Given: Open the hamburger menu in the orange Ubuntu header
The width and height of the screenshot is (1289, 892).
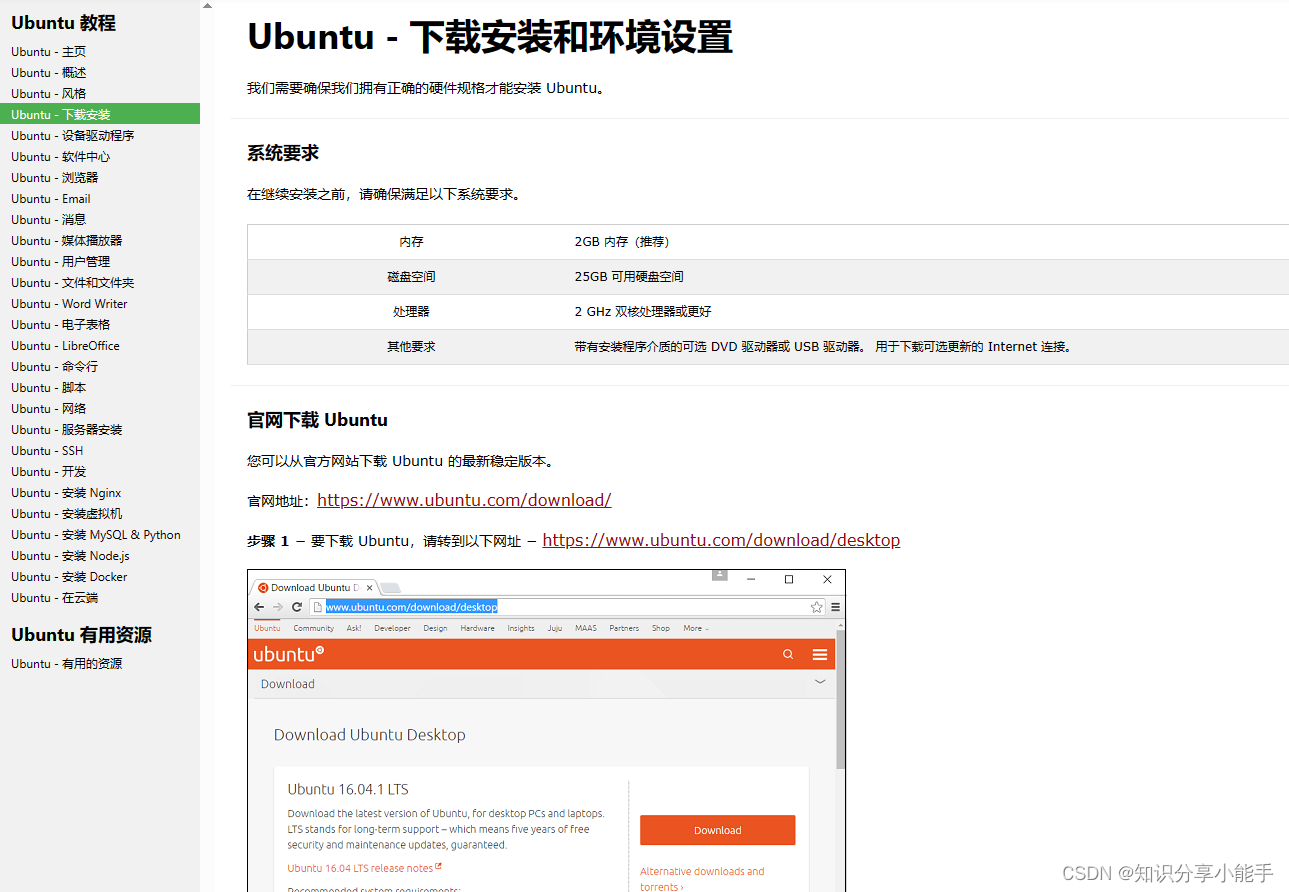Looking at the screenshot, I should [820, 654].
